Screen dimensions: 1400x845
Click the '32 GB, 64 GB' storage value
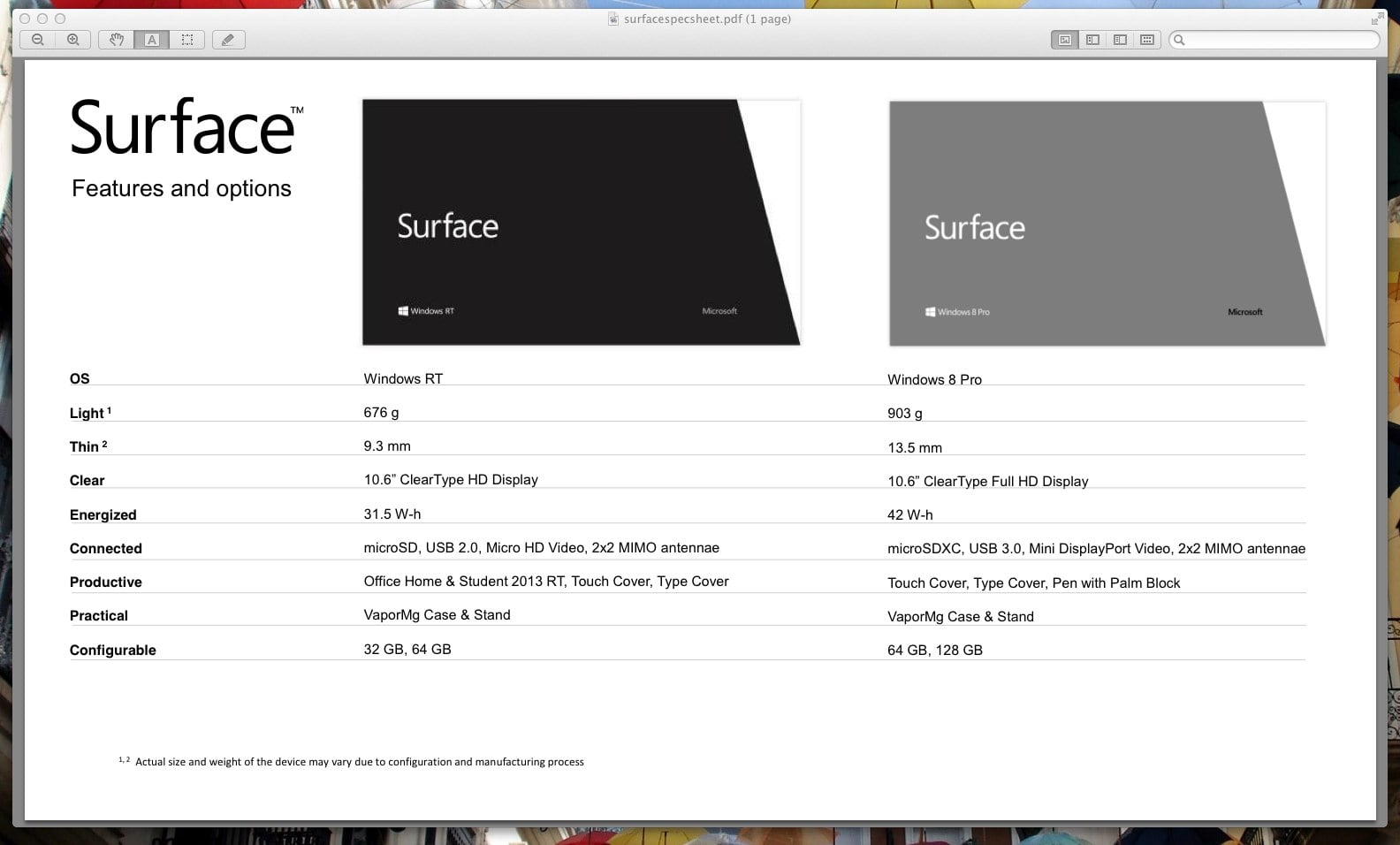coord(407,649)
